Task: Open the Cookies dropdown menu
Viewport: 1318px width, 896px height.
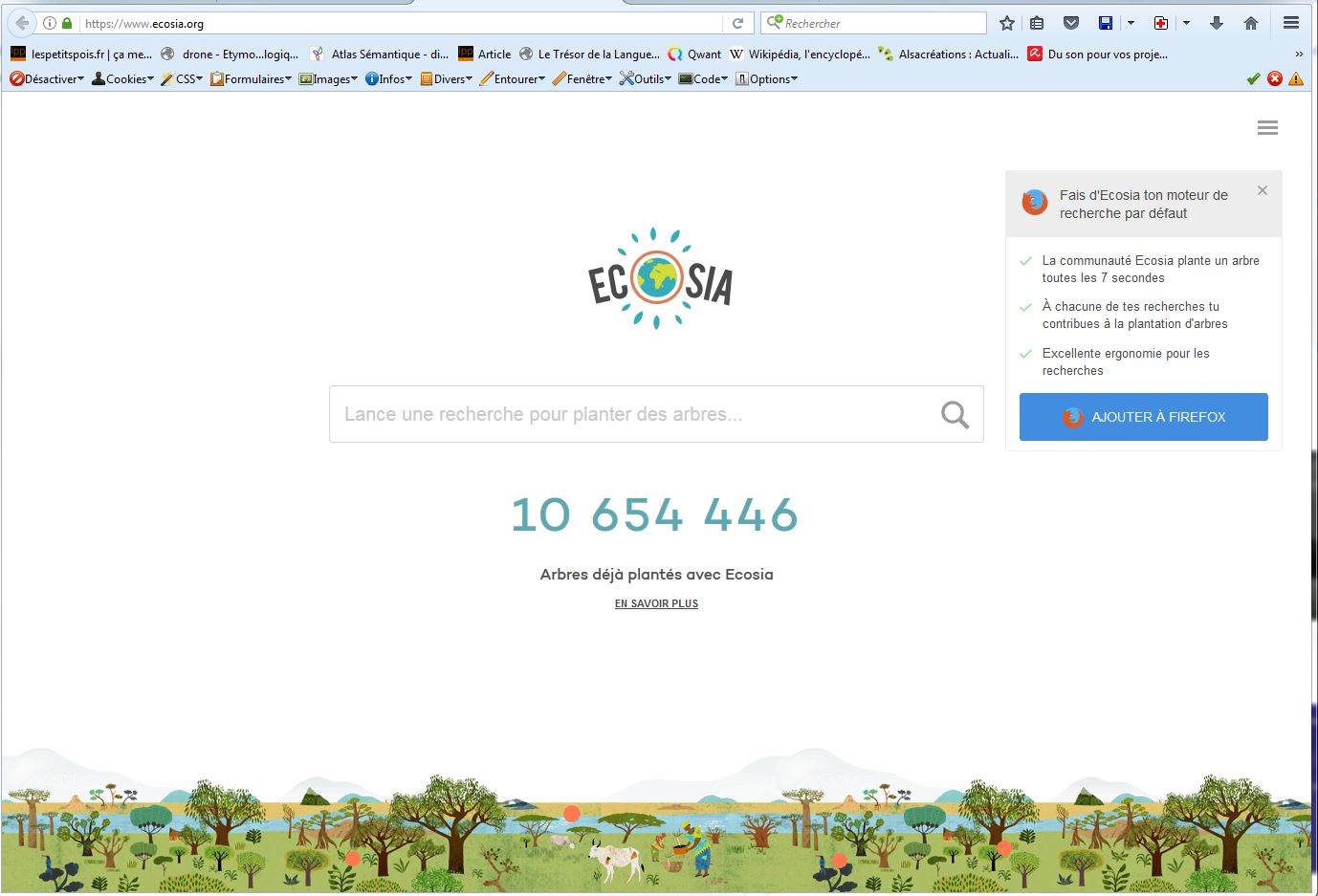Action: click(x=123, y=79)
